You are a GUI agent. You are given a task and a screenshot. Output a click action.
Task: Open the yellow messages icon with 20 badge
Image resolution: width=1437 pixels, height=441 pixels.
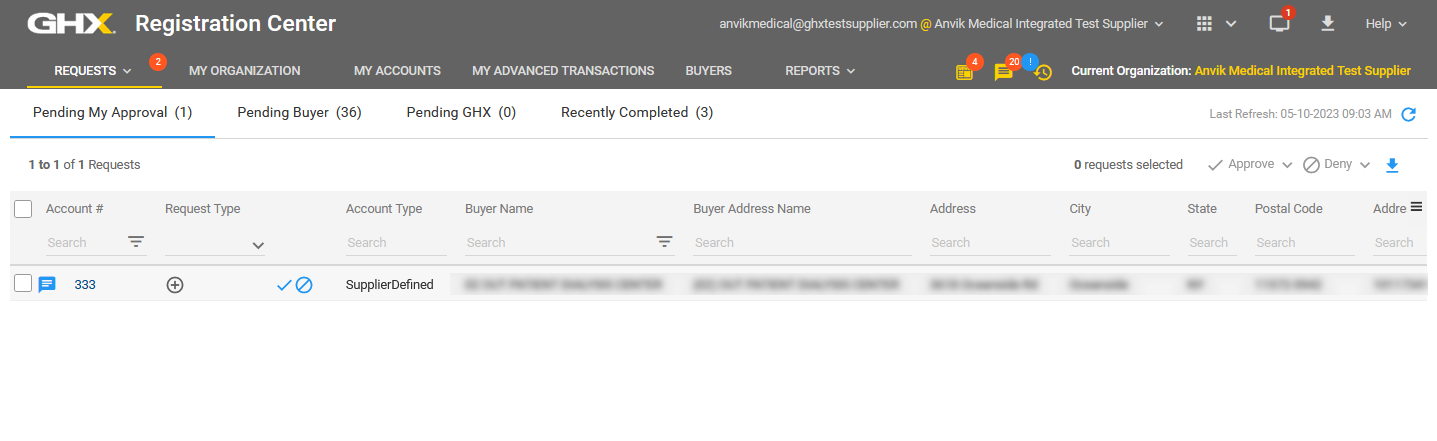point(1003,72)
